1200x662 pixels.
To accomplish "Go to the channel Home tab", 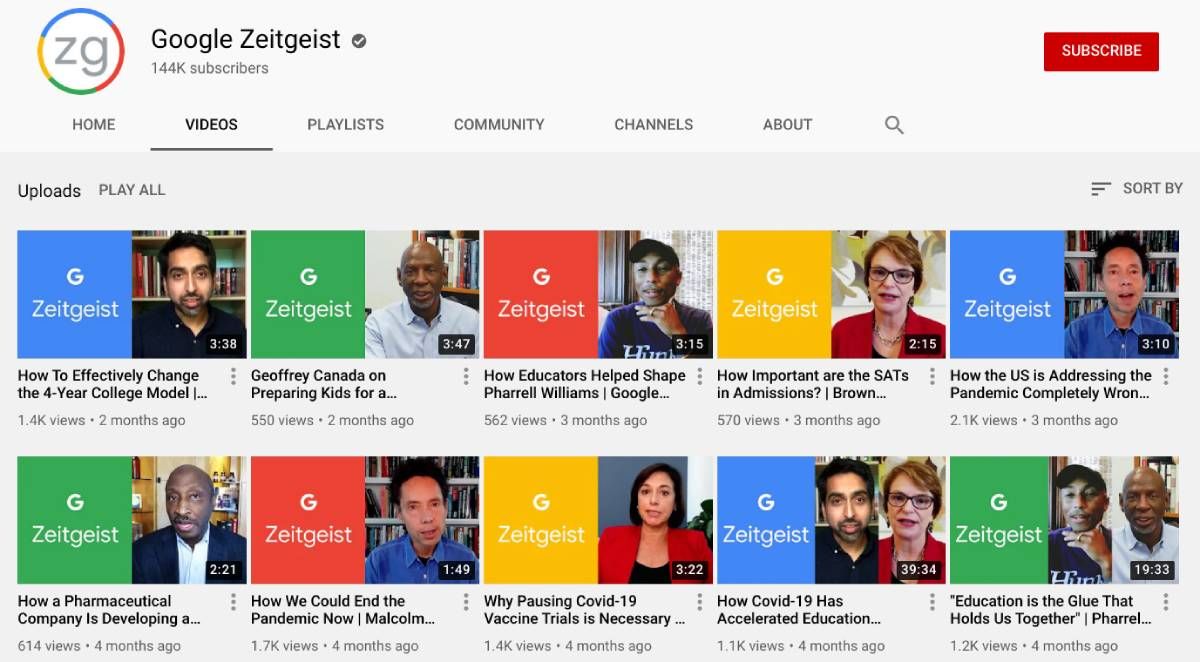I will pos(94,125).
